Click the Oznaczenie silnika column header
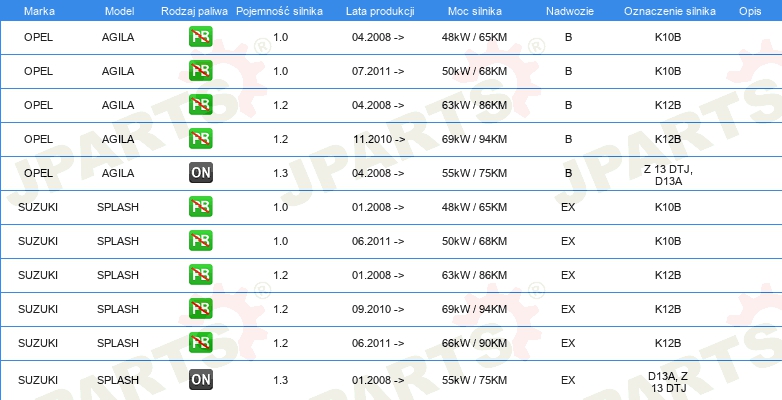This screenshot has height=400, width=782. tap(670, 11)
